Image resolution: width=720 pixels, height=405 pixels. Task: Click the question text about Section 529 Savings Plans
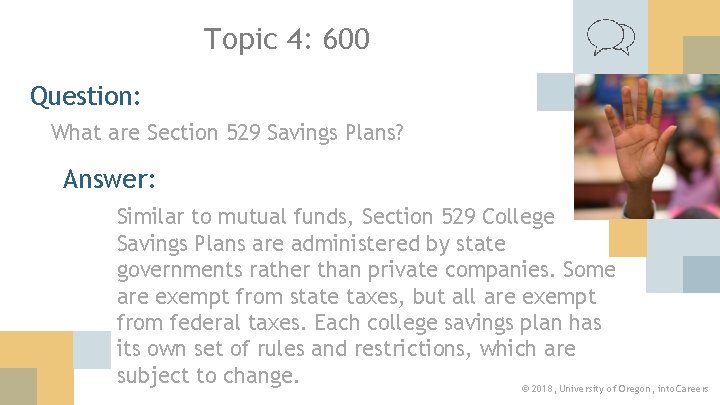click(x=227, y=132)
